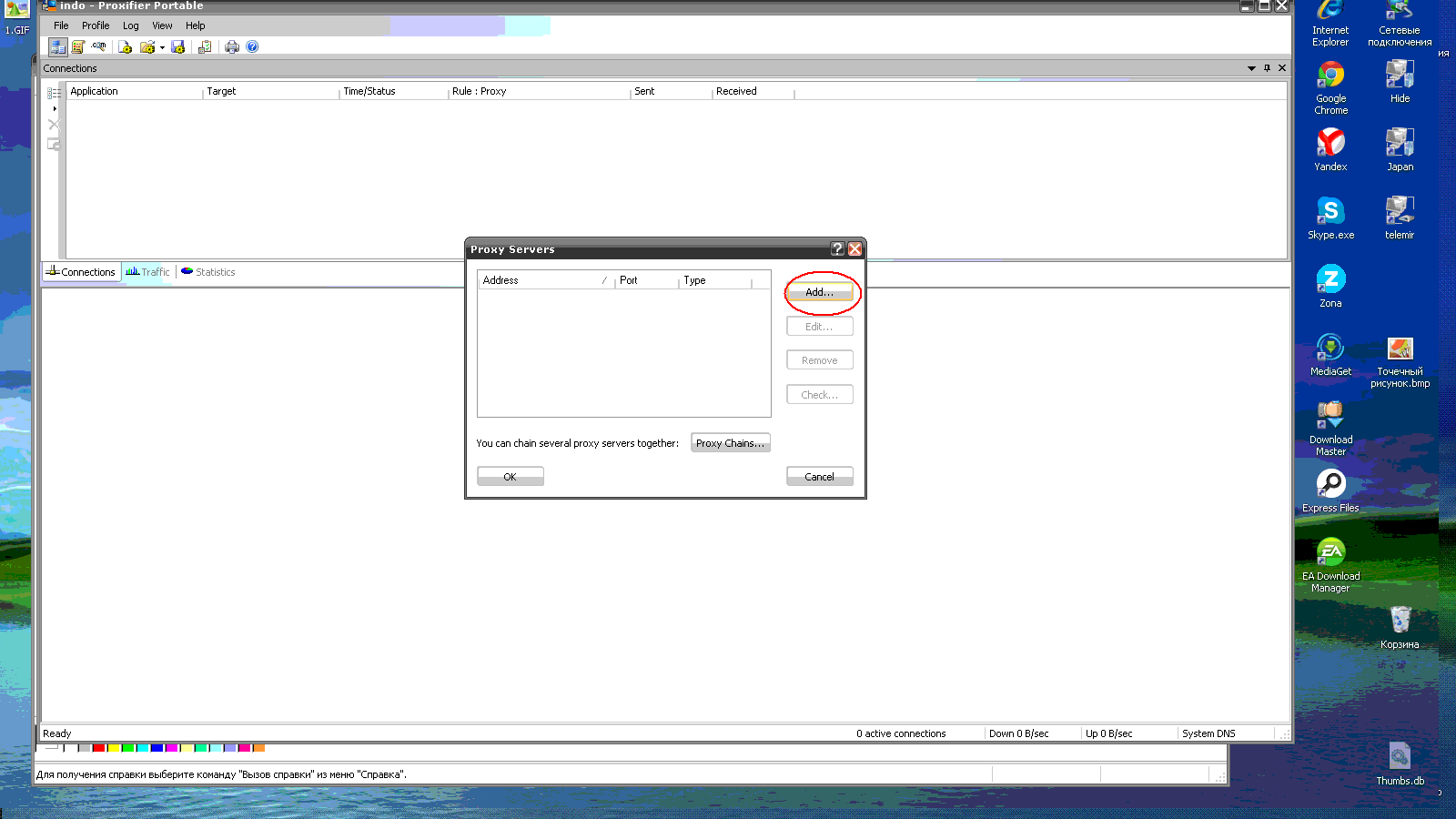Viewport: 1456px width, 819px height.
Task: Click Add... in Proxy Servers dialog
Action: (x=820, y=292)
